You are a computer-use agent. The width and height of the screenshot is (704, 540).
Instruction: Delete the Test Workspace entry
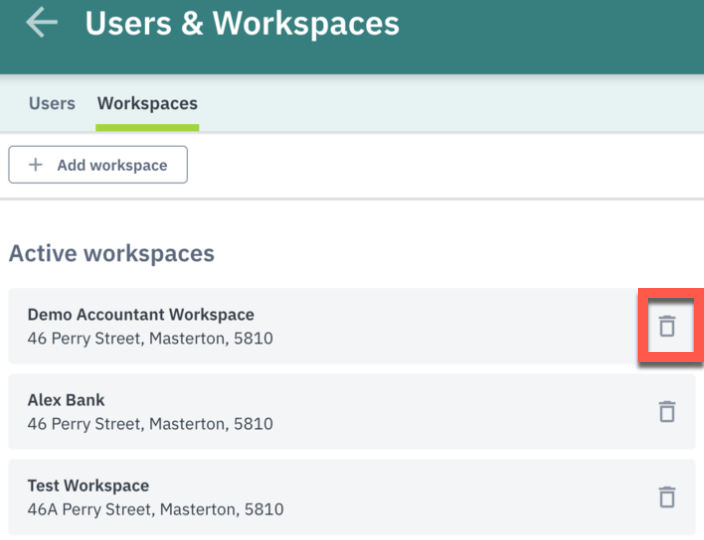click(667, 496)
